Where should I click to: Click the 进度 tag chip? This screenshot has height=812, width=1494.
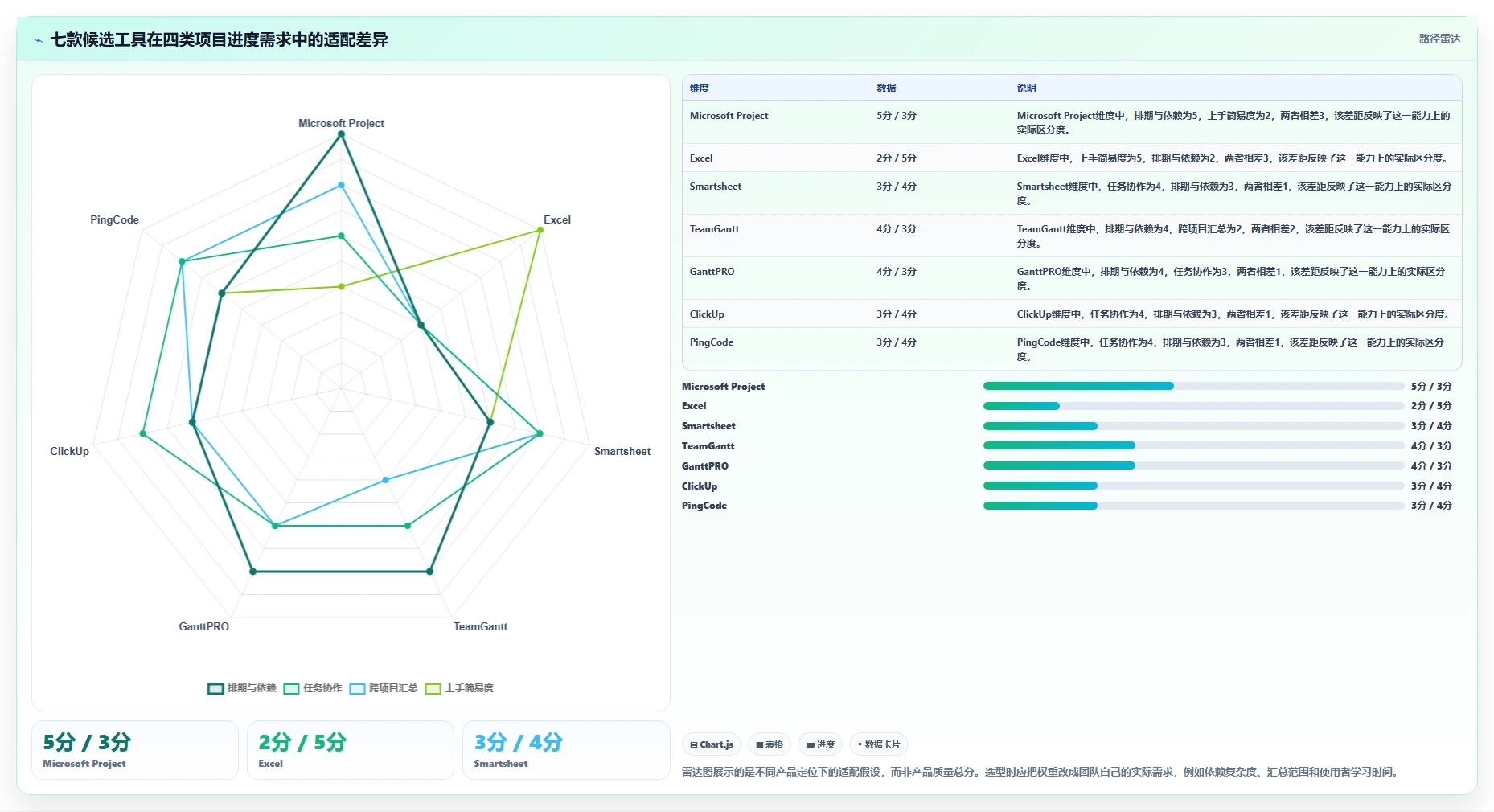coord(820,744)
